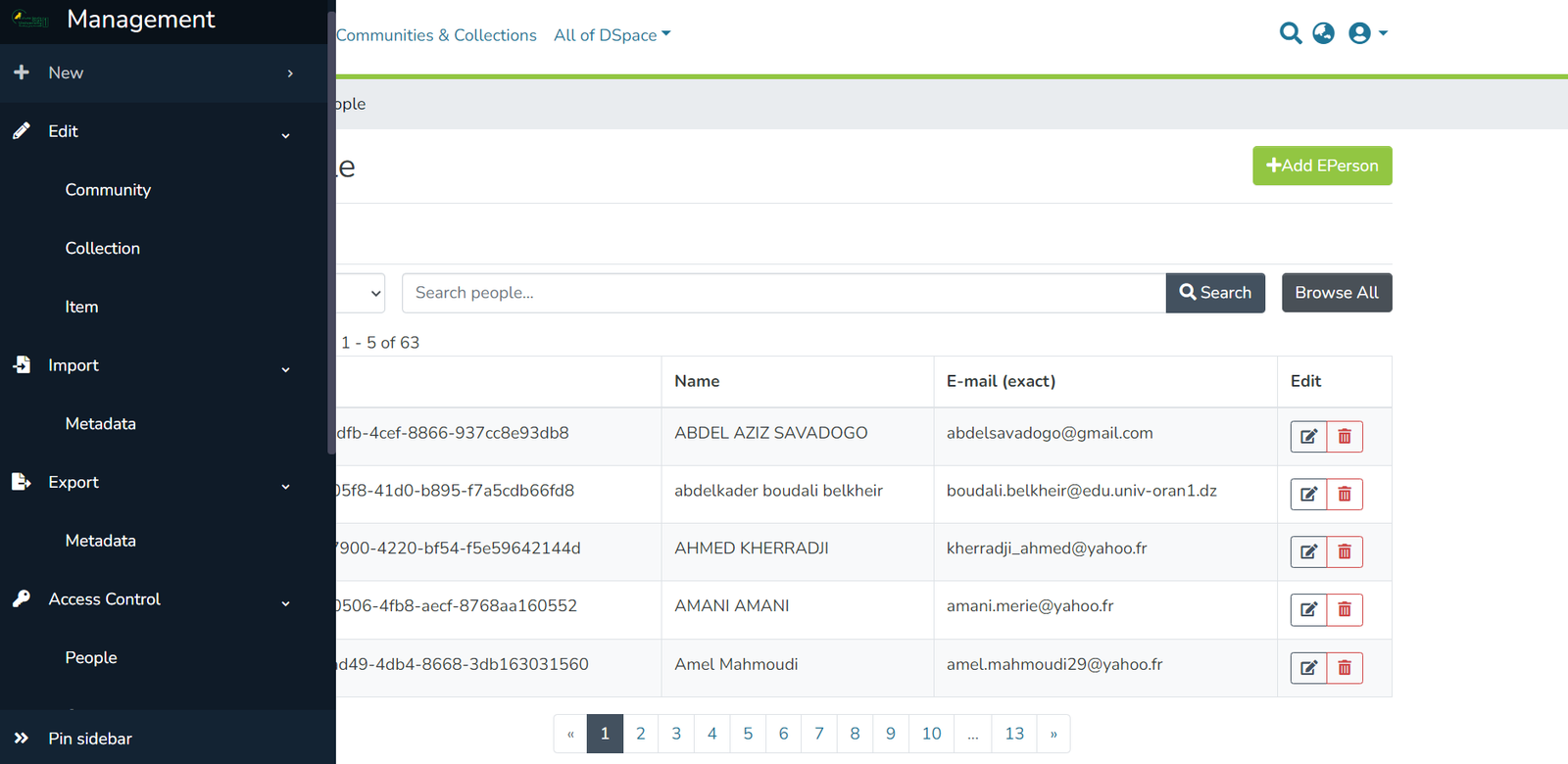Open the user profile account menu
Image resolution: width=1568 pixels, height=764 pixels.
1368,33
